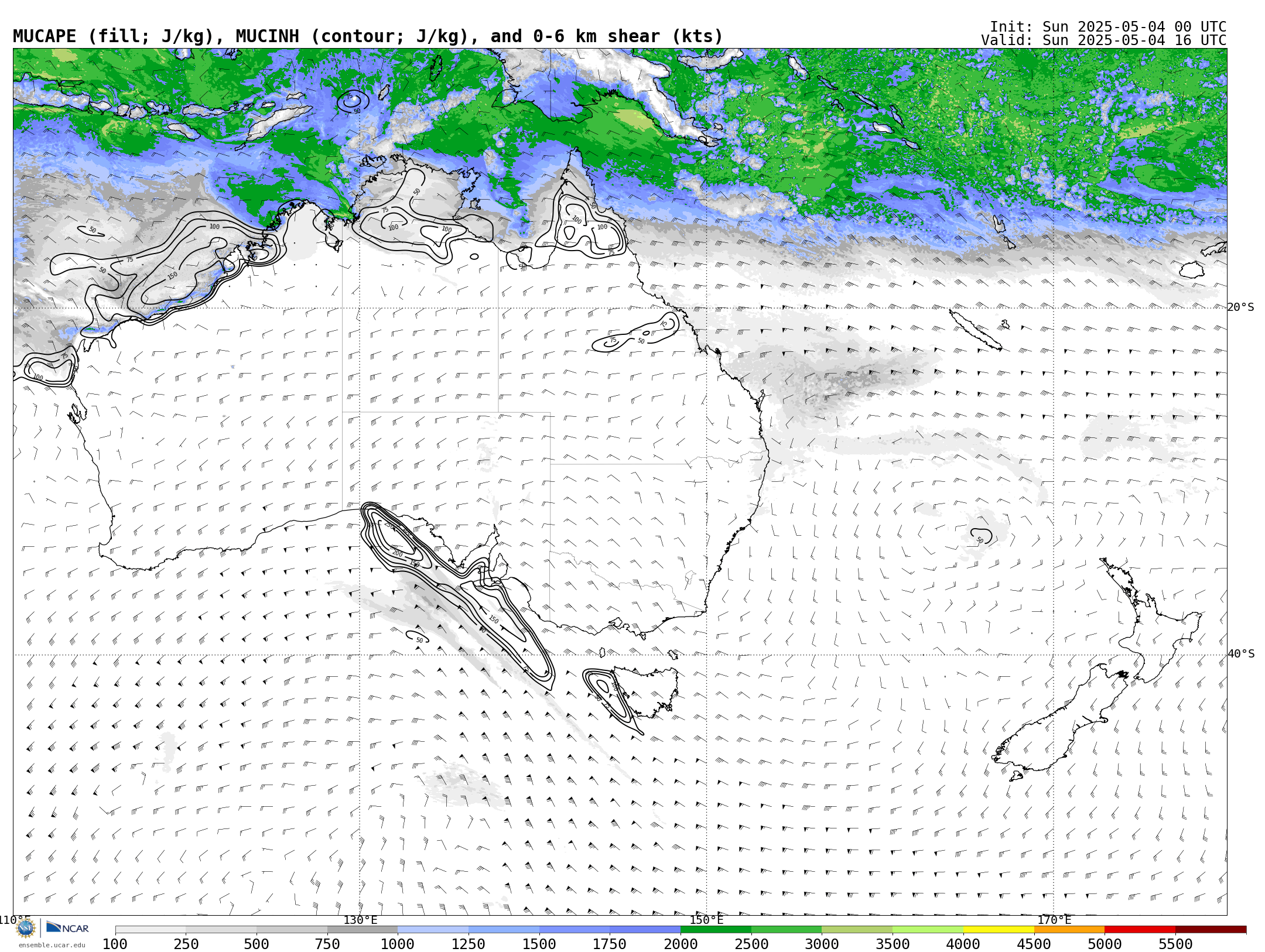This screenshot has height=952, width=1265.
Task: Pick the blue 1500–1750 colorbar swatch
Action: point(575,930)
